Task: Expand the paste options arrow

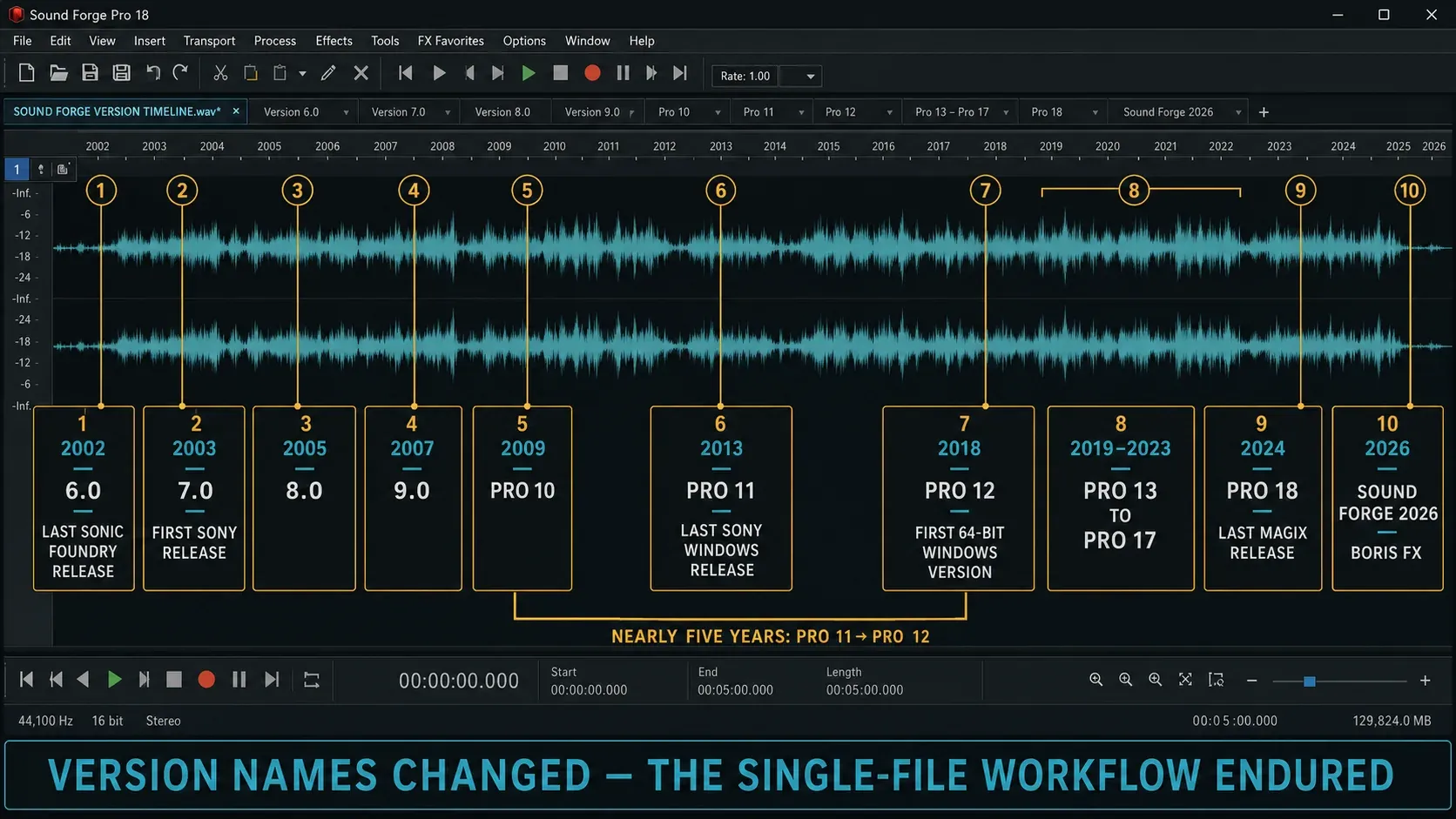Action: 302,74
